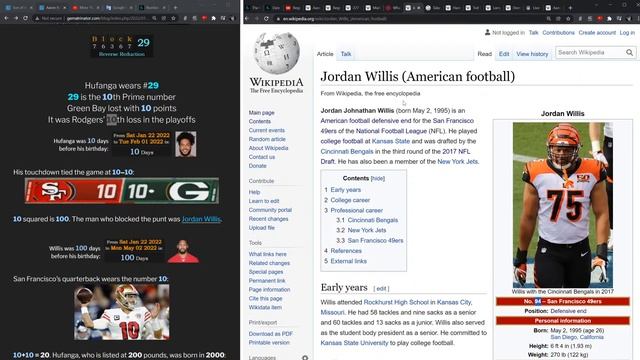Reload the Wikipedia page
The image size is (640, 360).
266,19
